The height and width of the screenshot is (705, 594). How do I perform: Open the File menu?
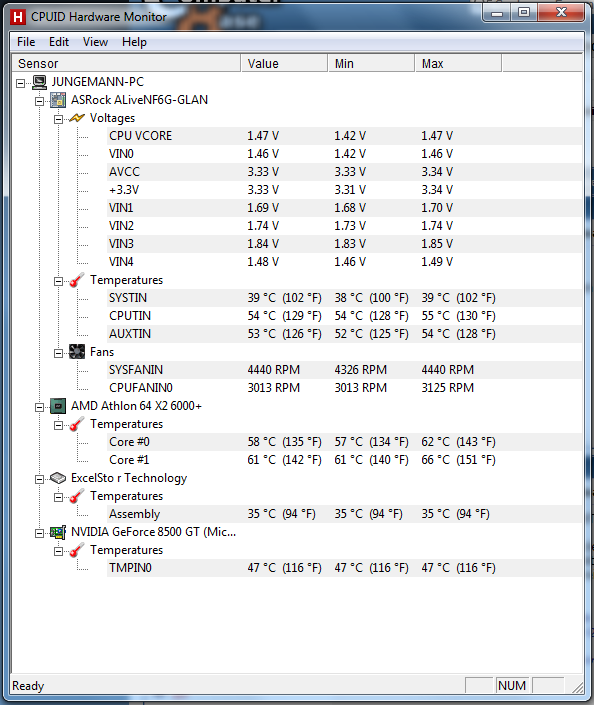pos(26,42)
